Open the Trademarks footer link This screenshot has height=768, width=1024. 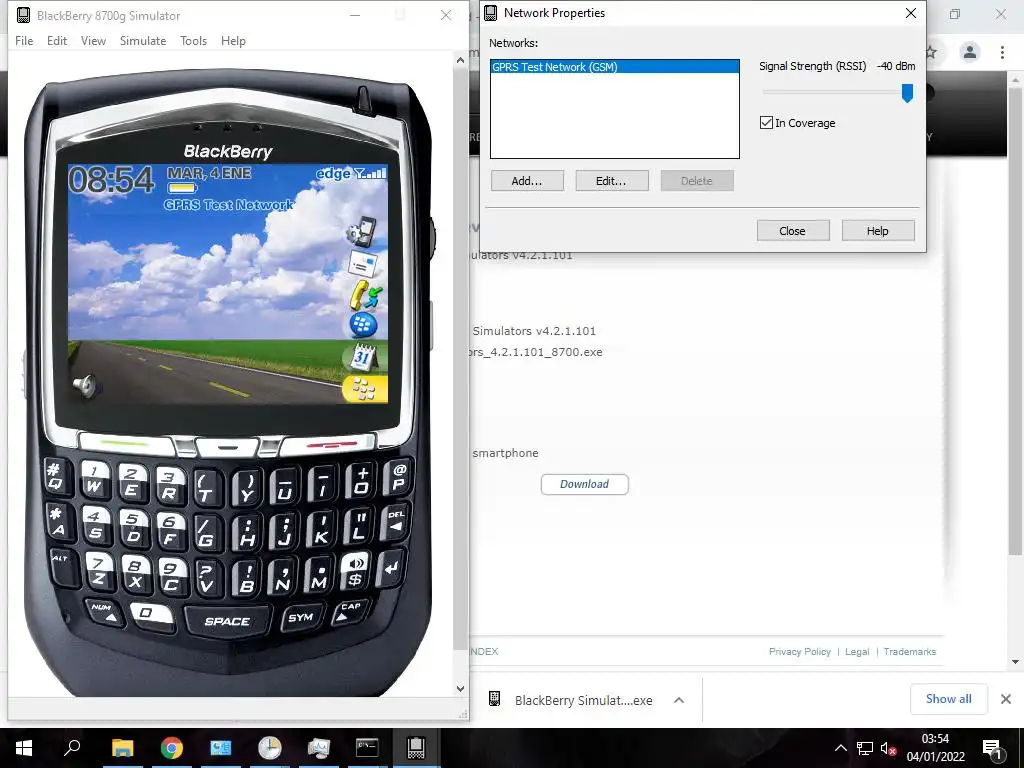click(x=910, y=652)
